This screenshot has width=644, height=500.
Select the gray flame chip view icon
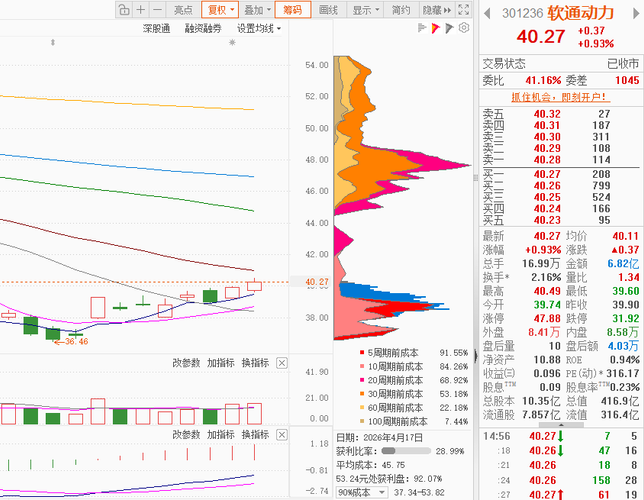coord(422,28)
